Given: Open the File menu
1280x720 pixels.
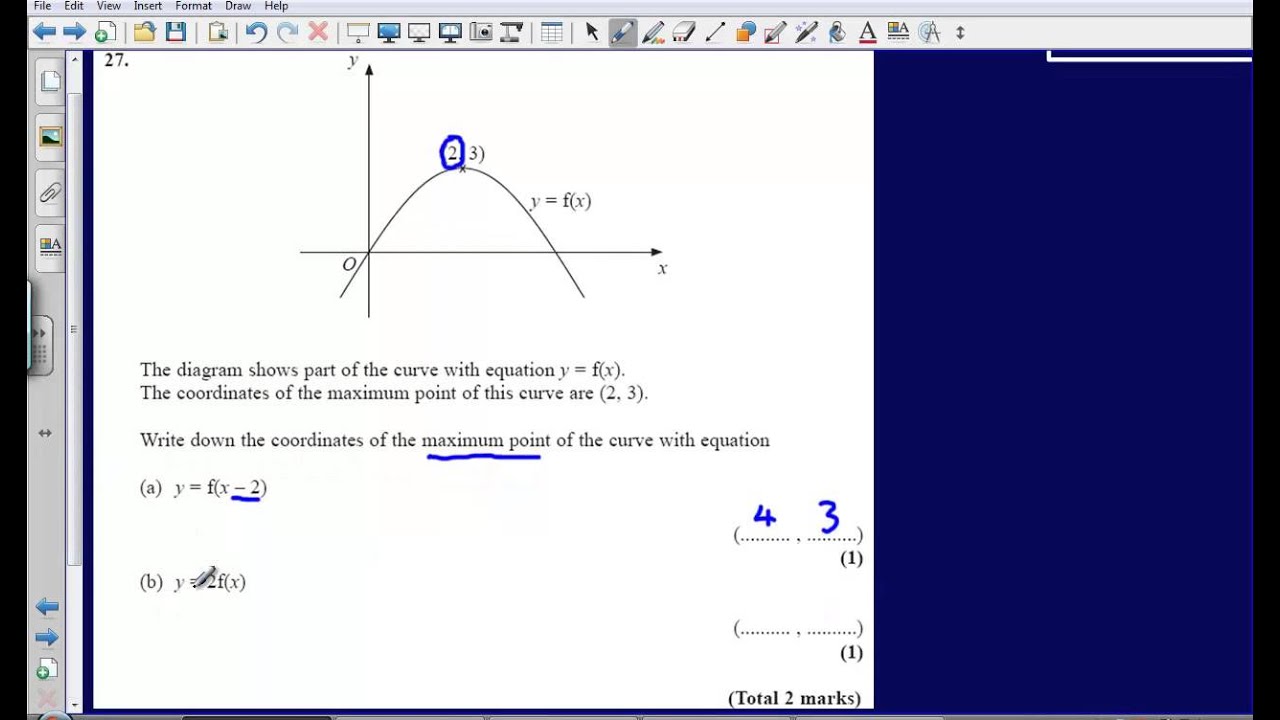Looking at the screenshot, I should tap(42, 6).
